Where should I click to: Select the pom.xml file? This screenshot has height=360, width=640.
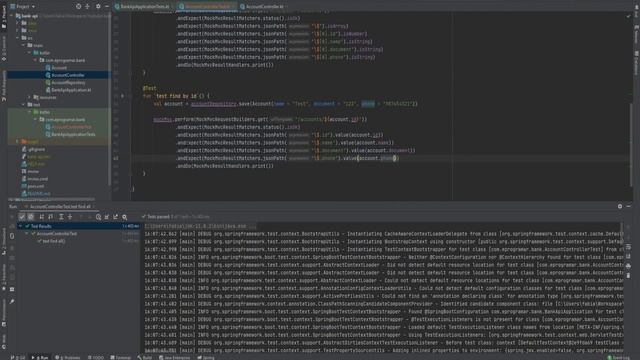[32, 186]
